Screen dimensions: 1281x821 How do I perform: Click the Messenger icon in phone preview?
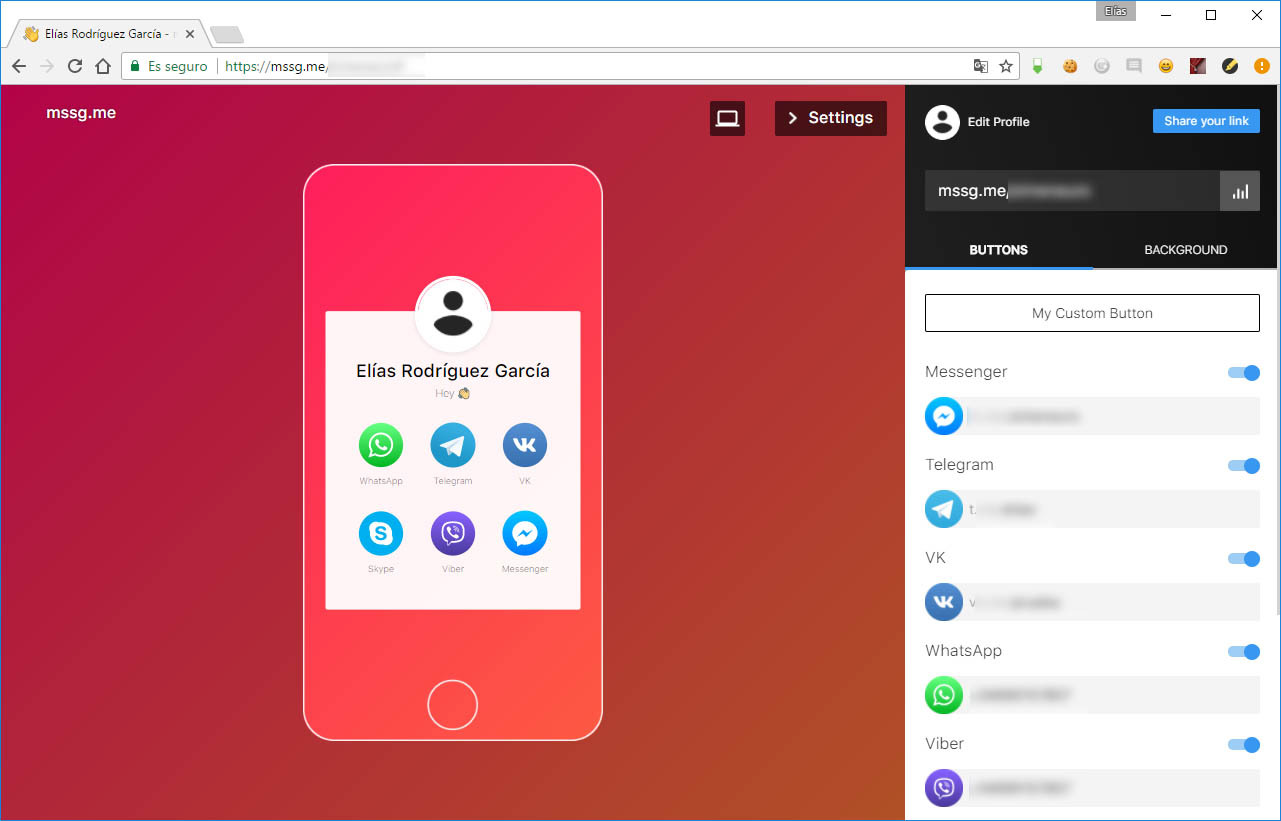525,533
